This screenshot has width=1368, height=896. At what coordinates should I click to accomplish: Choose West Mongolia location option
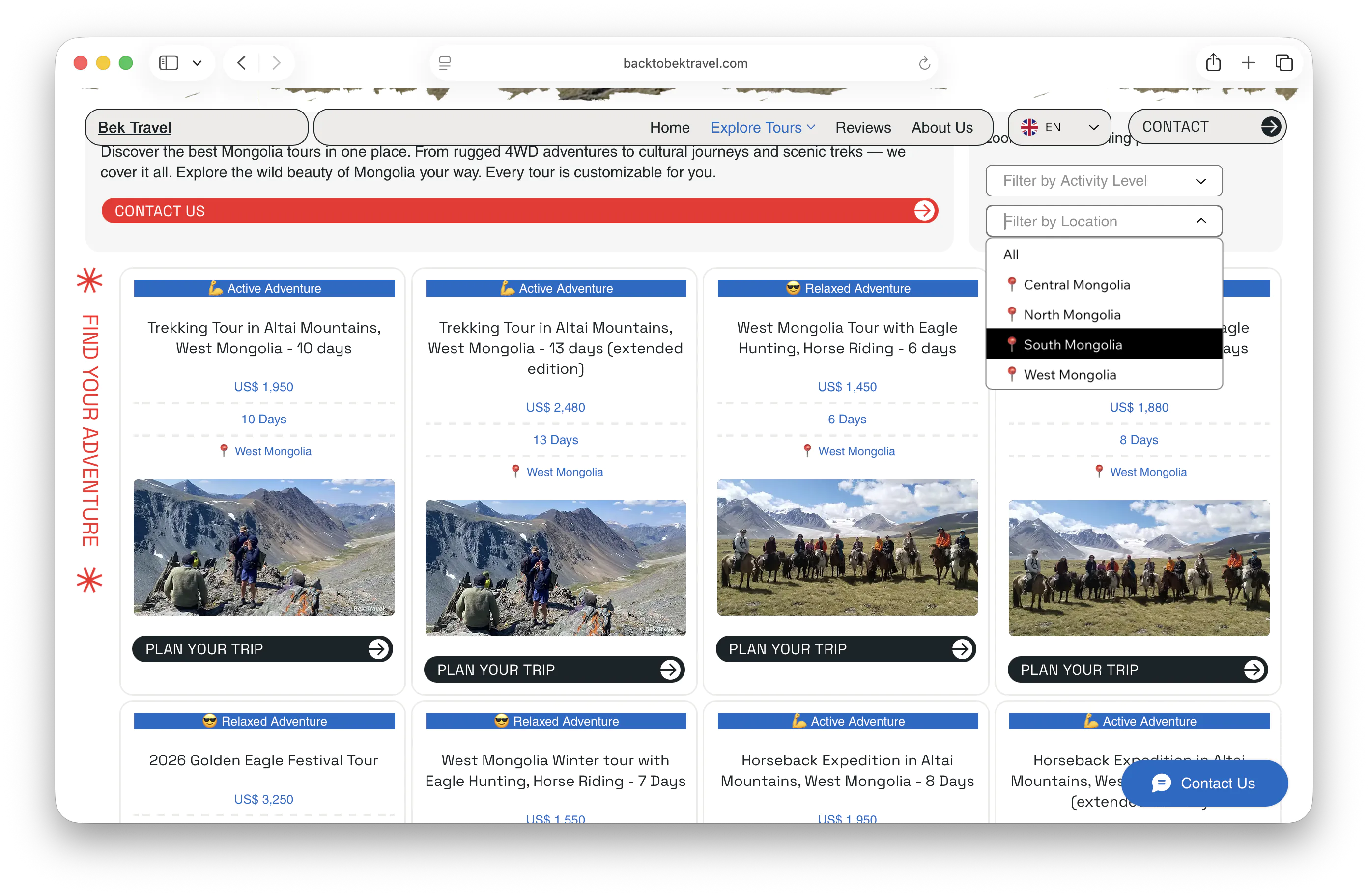click(x=1103, y=375)
